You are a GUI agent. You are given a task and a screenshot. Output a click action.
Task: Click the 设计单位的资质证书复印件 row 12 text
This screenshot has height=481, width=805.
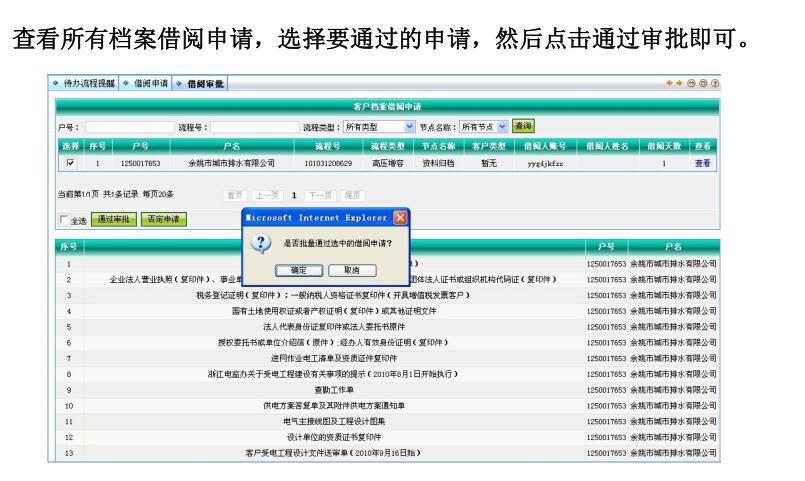click(x=334, y=437)
